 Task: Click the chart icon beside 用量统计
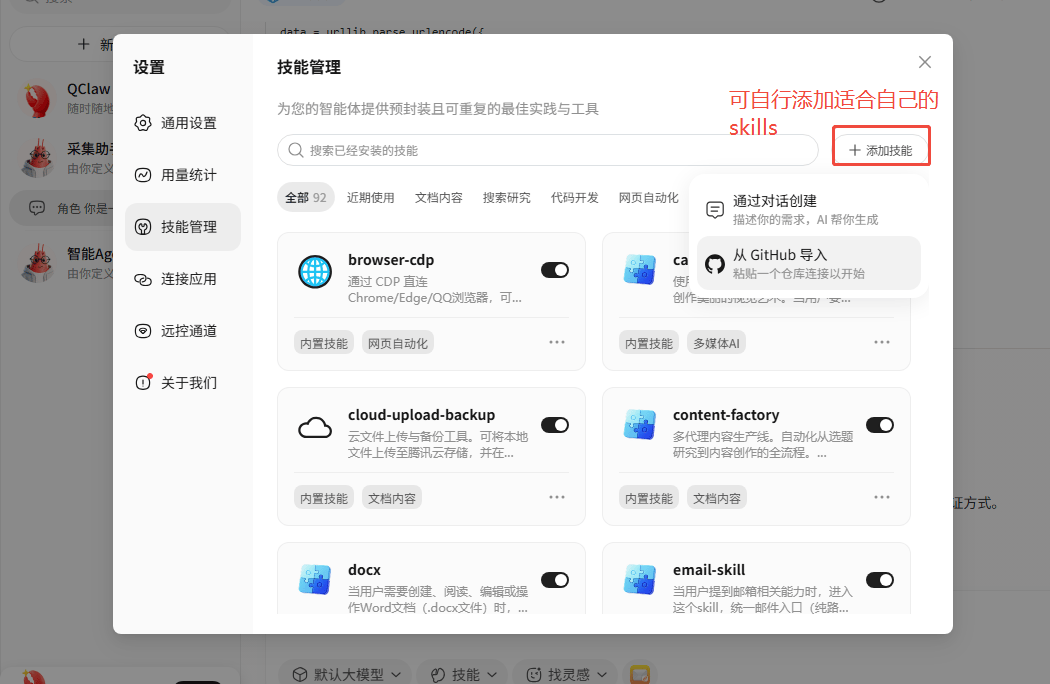pos(143,175)
